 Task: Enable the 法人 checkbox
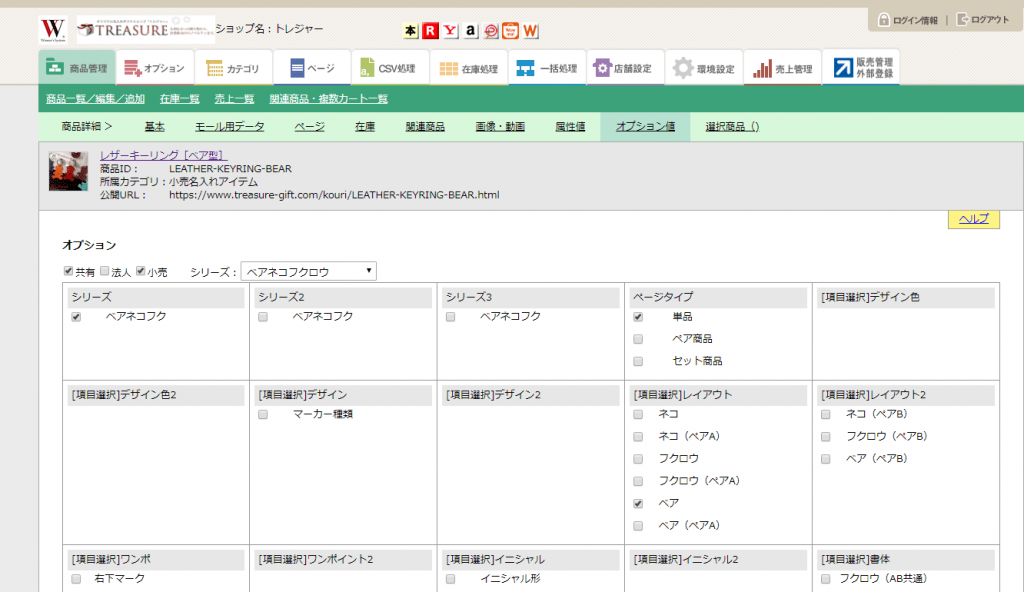point(104,272)
